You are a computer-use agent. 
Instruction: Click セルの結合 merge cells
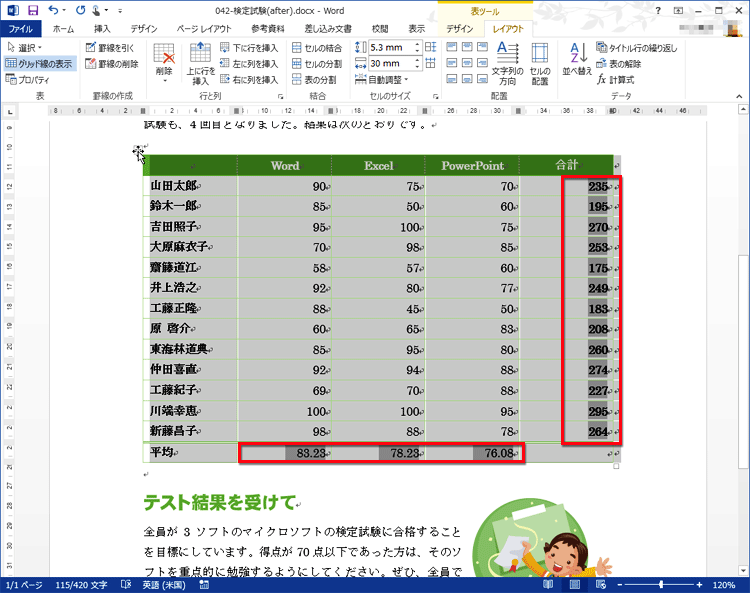[x=317, y=48]
